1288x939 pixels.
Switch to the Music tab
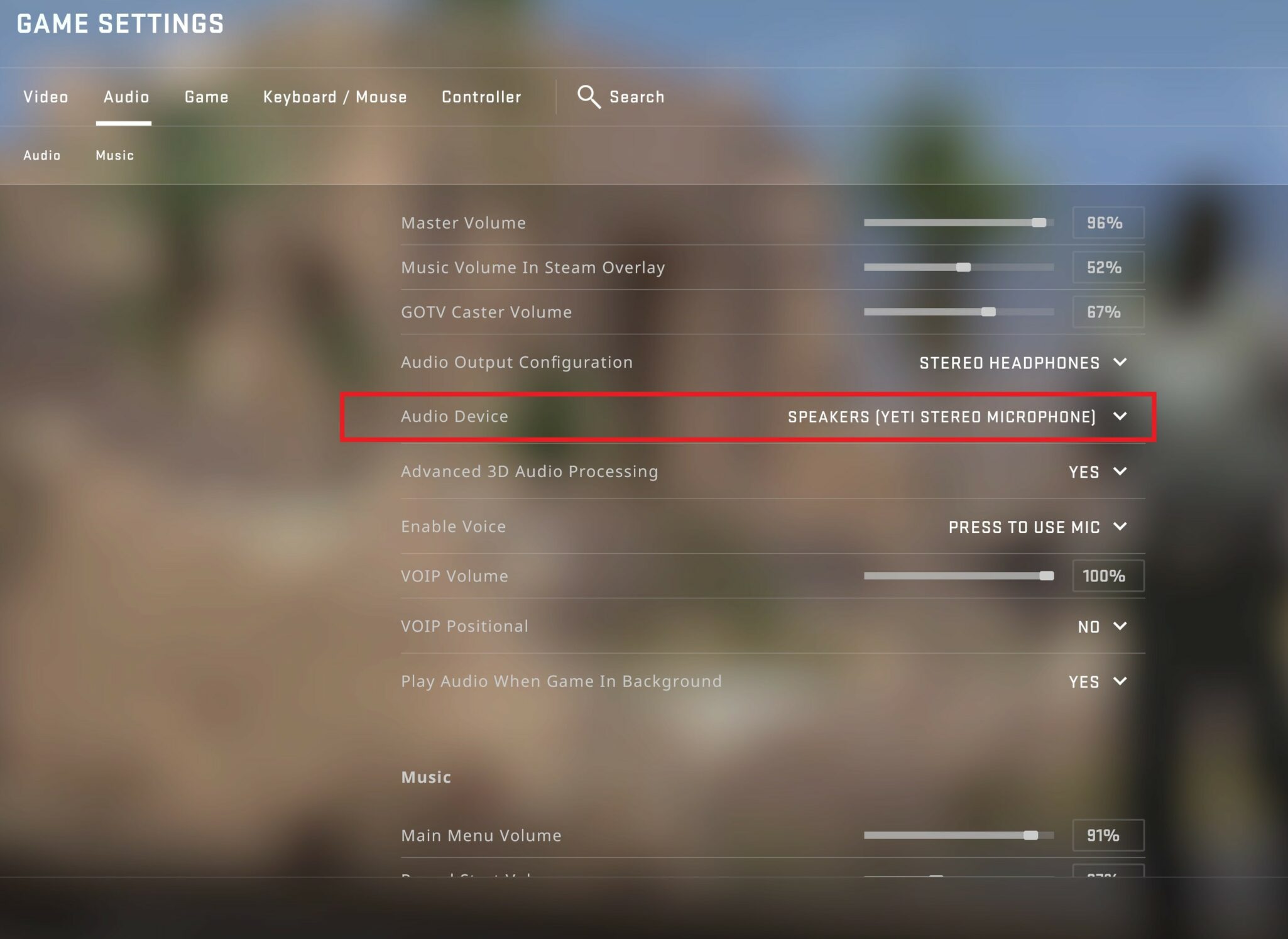pos(113,155)
